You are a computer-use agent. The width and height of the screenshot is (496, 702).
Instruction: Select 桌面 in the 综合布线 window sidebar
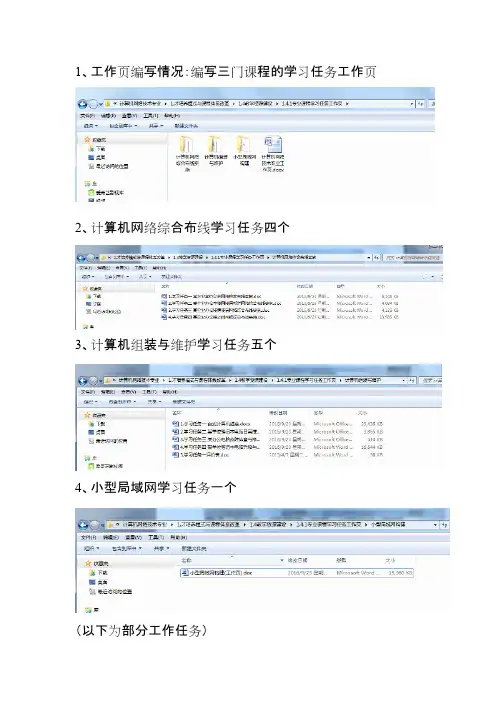[94, 304]
